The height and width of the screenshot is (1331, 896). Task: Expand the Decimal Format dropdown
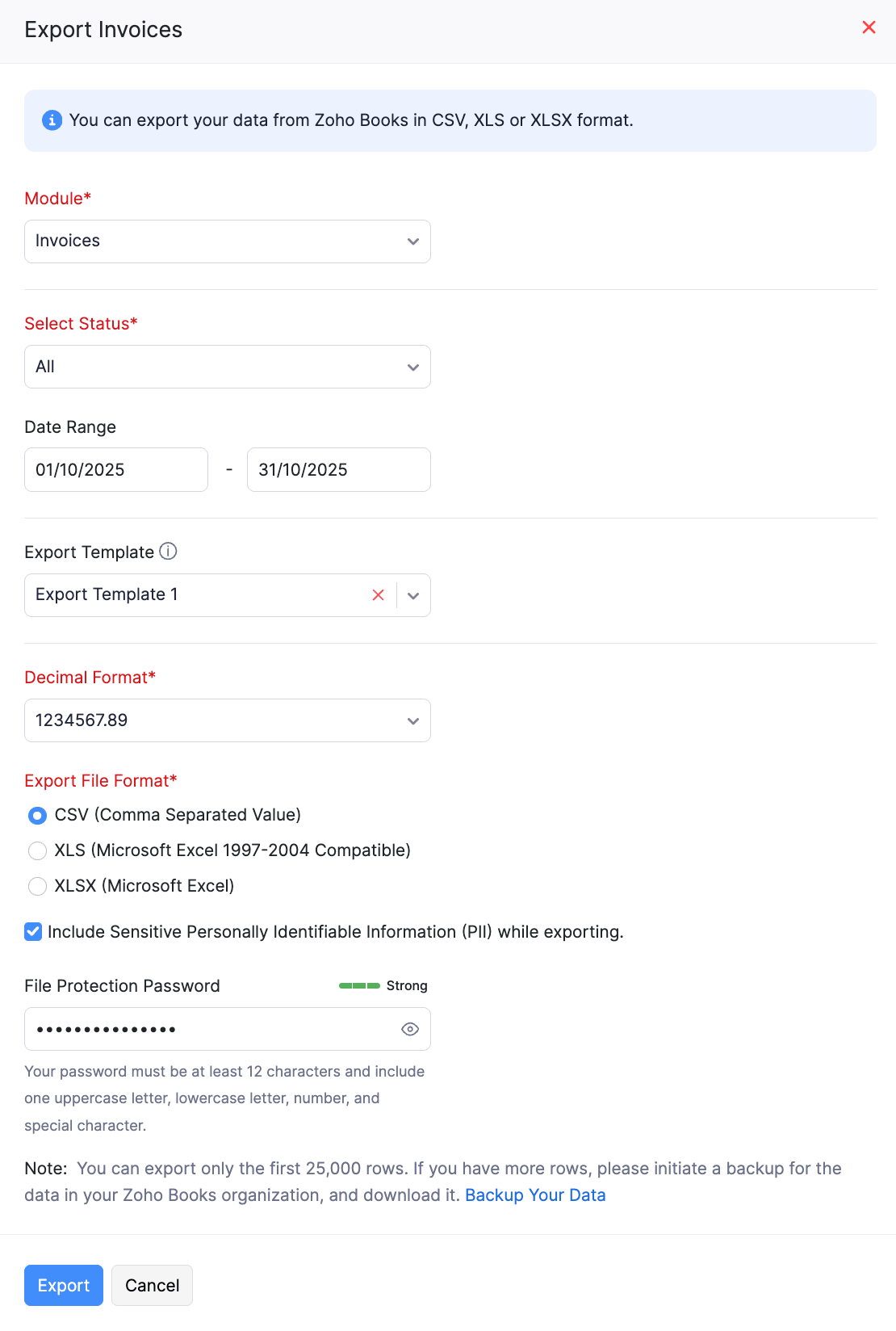pos(227,720)
